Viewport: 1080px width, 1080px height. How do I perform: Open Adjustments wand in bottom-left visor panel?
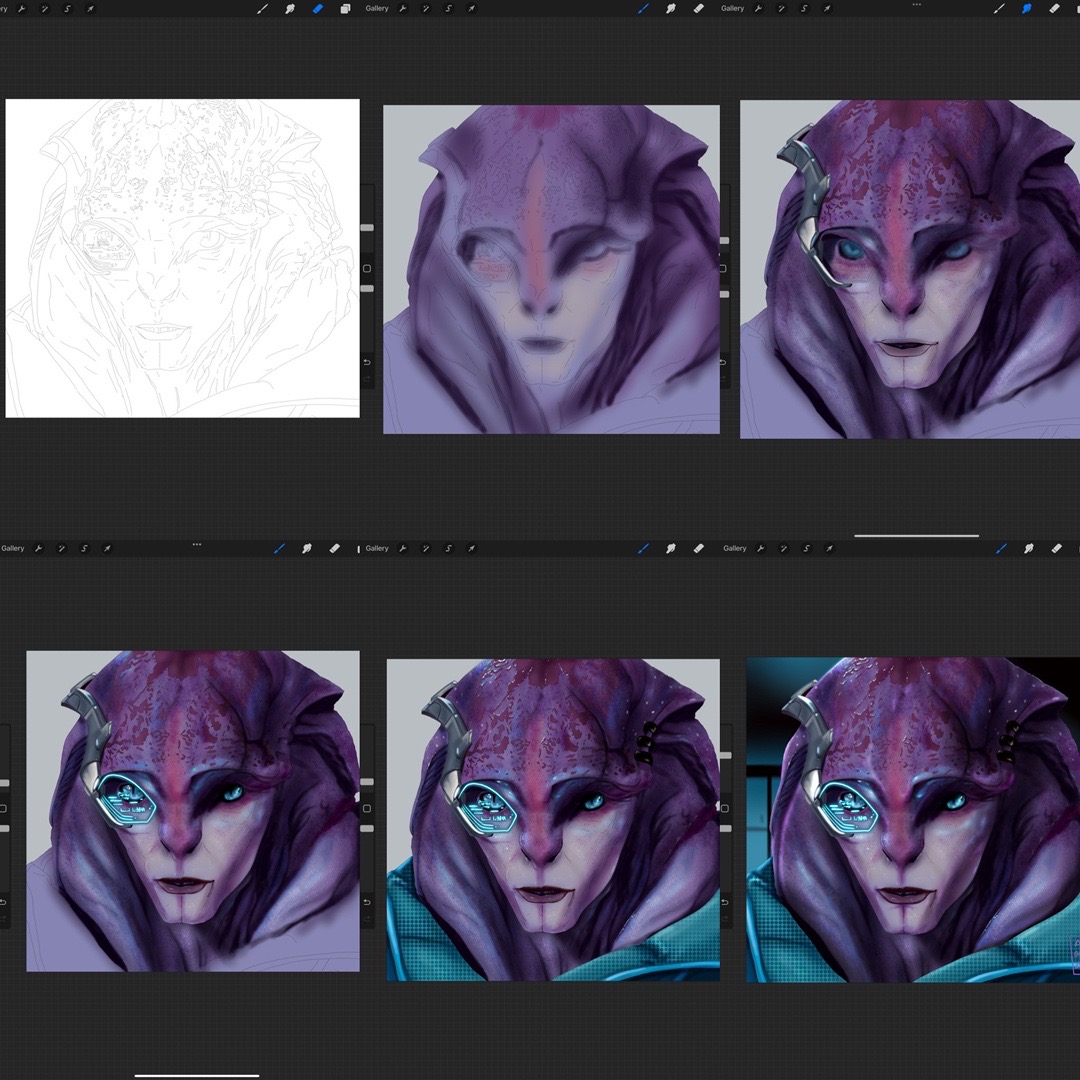(x=61, y=549)
